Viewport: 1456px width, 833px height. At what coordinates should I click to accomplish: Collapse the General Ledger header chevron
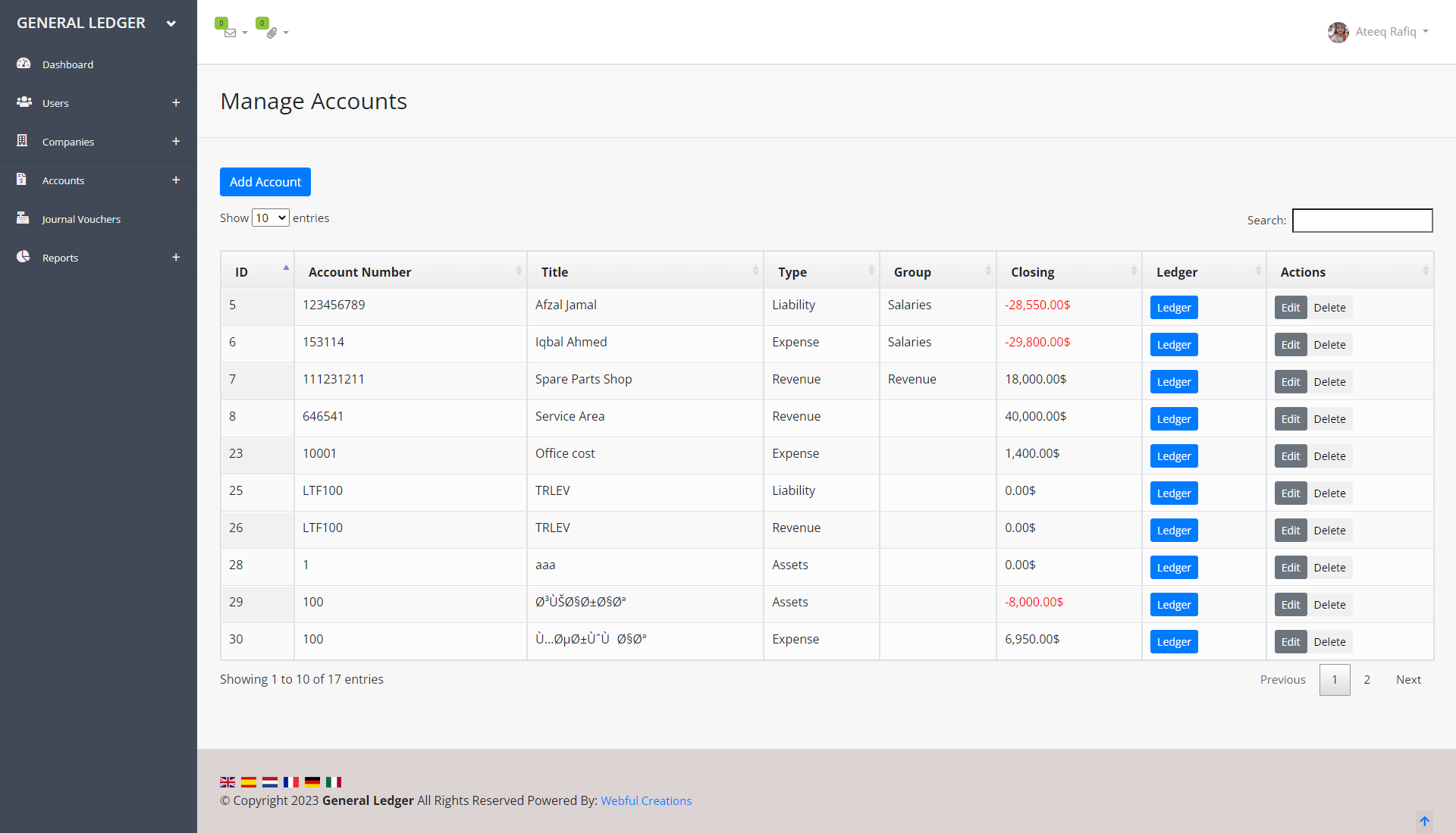pyautogui.click(x=171, y=23)
